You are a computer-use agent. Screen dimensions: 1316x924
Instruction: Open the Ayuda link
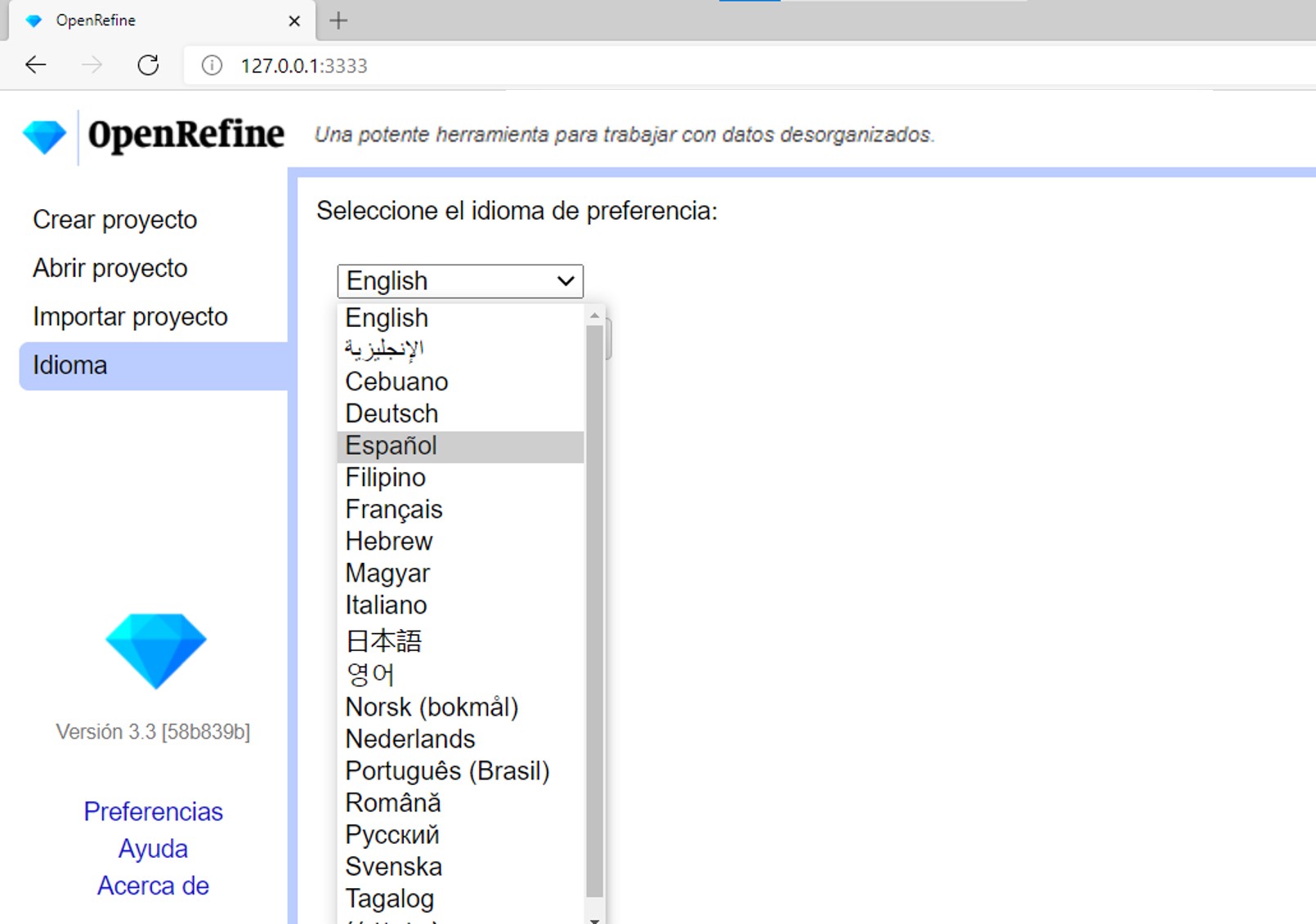153,849
